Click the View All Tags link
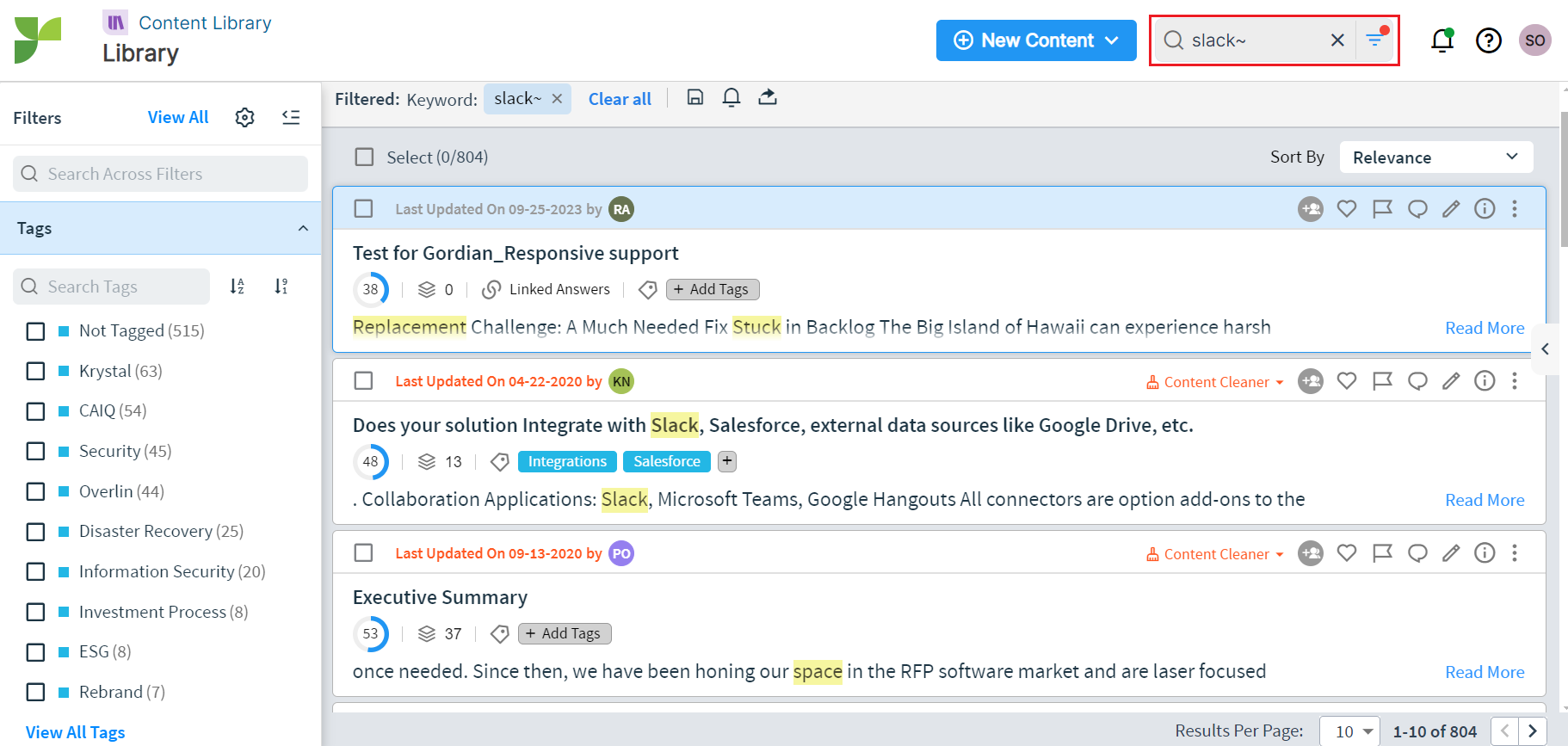 click(x=76, y=732)
